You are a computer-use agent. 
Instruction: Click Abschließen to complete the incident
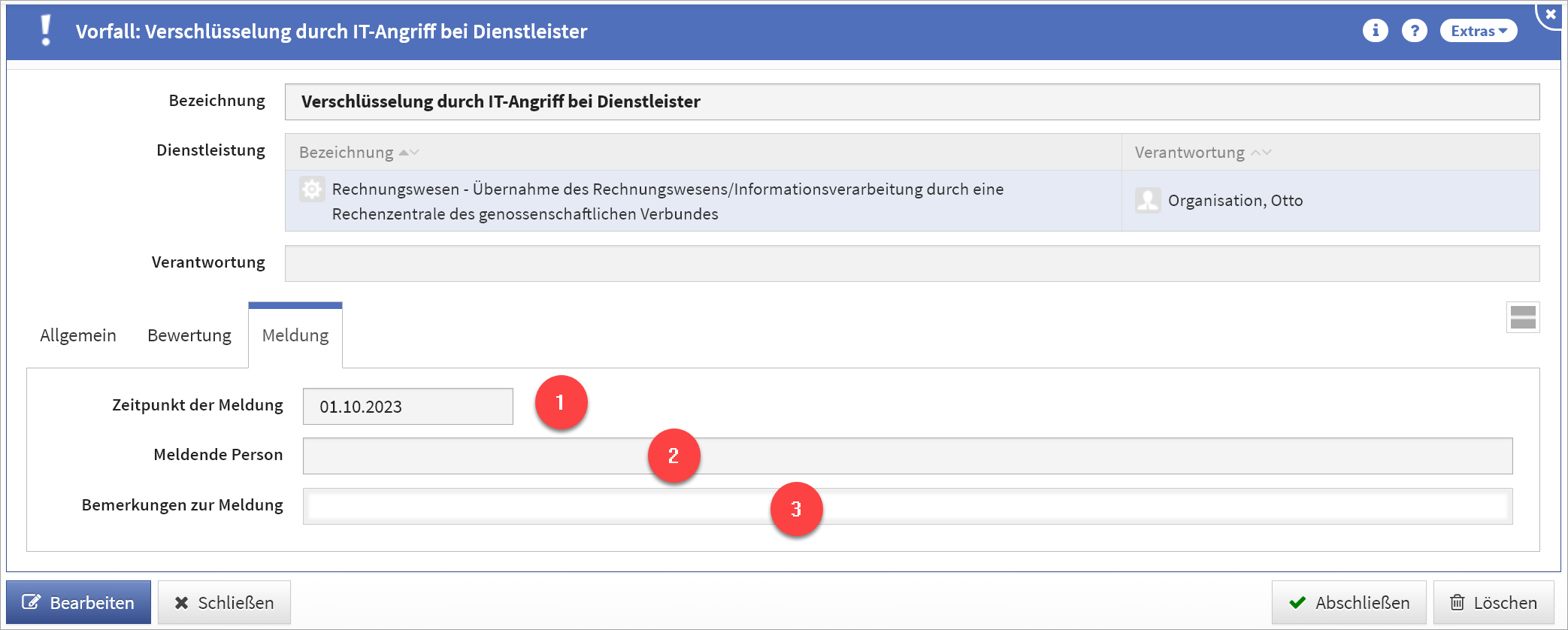(x=1349, y=603)
